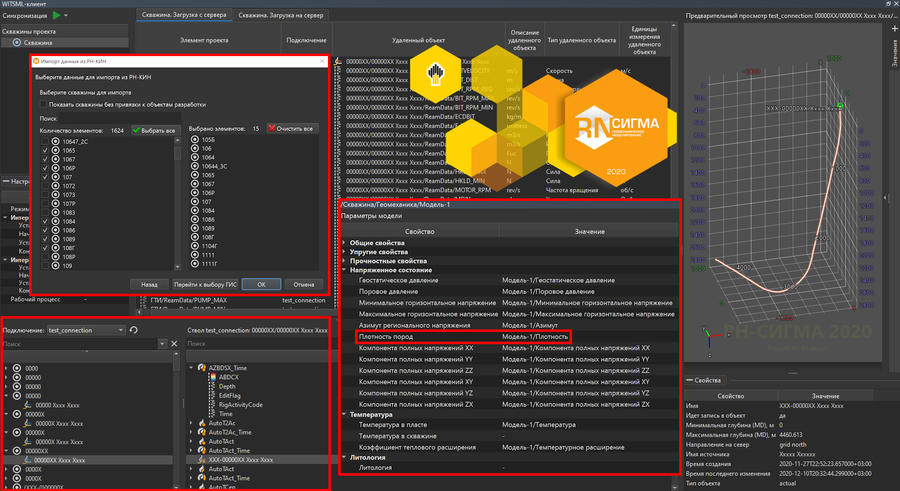This screenshot has height=491, width=900.
Task: Select the Скважина well icon in project
Action: tap(15, 43)
